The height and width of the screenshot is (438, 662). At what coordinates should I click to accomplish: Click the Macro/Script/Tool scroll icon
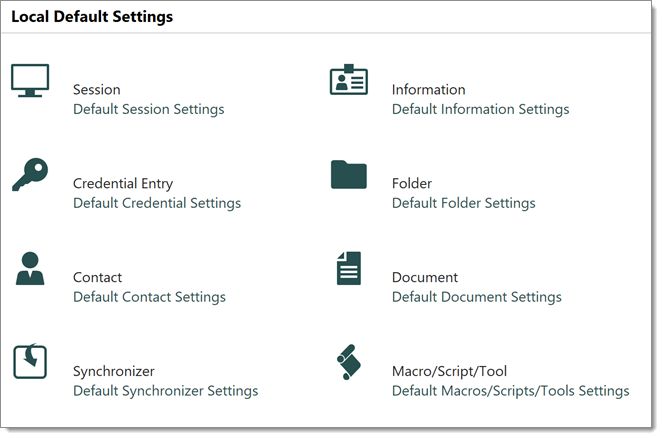pos(348,361)
